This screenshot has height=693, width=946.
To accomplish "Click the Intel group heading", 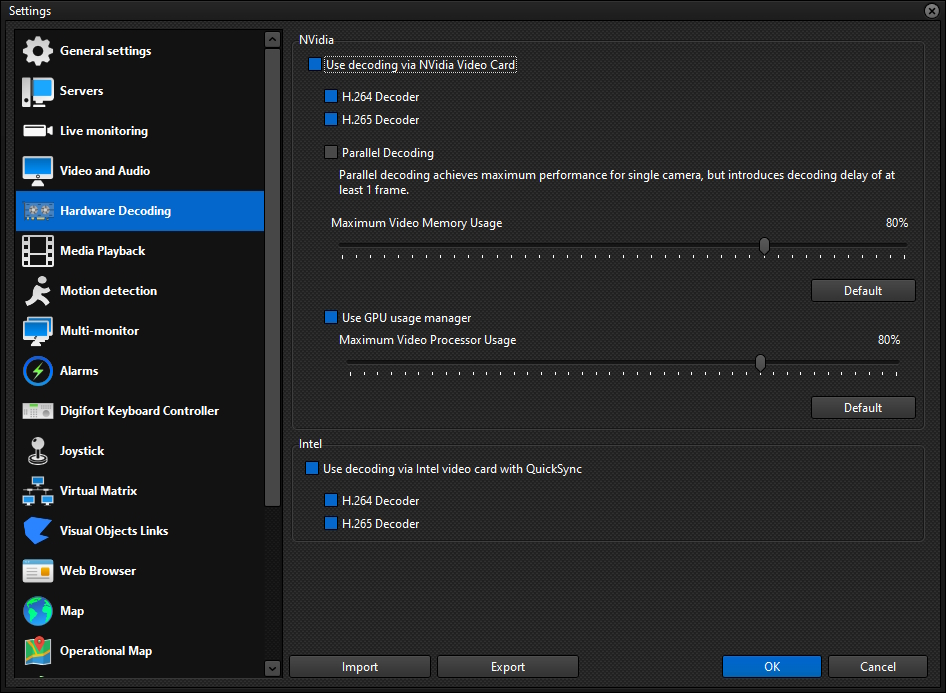I will tap(310, 444).
